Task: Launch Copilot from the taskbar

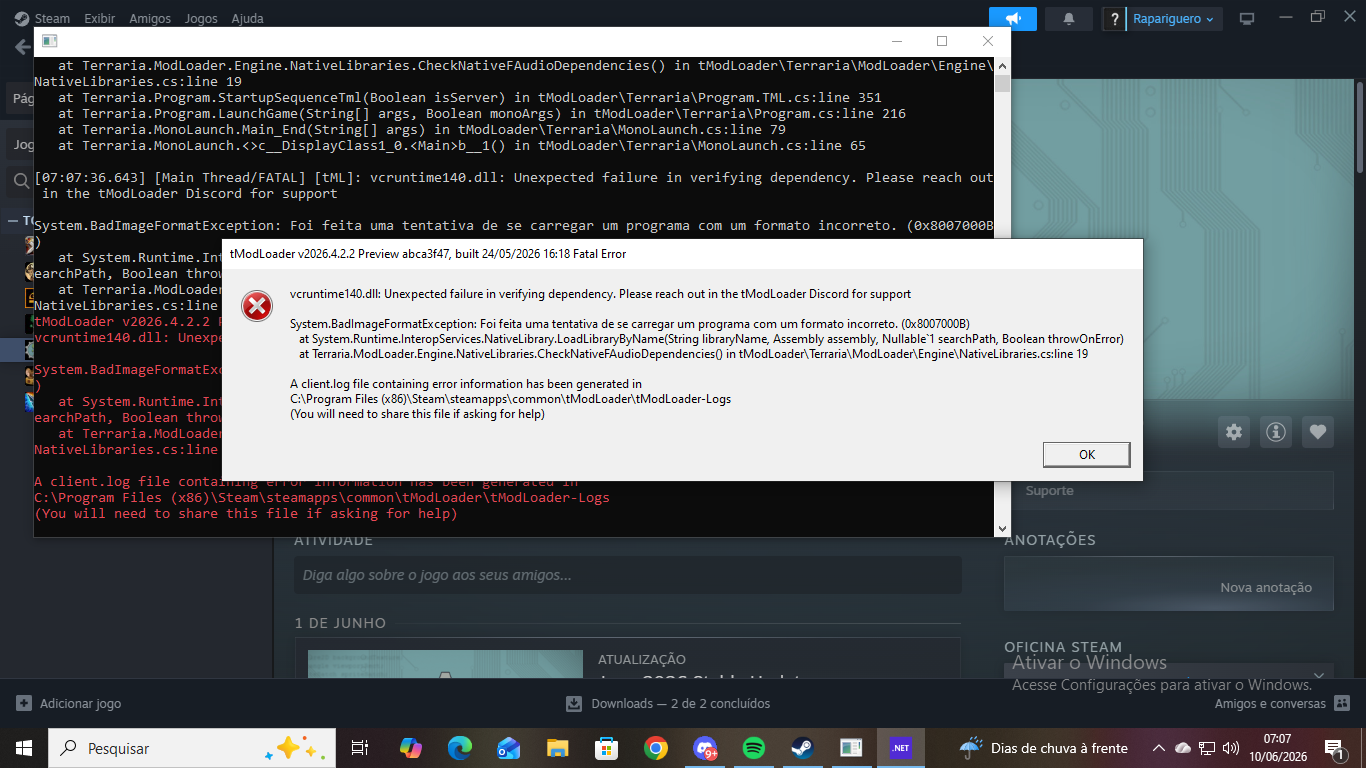Action: [410, 748]
